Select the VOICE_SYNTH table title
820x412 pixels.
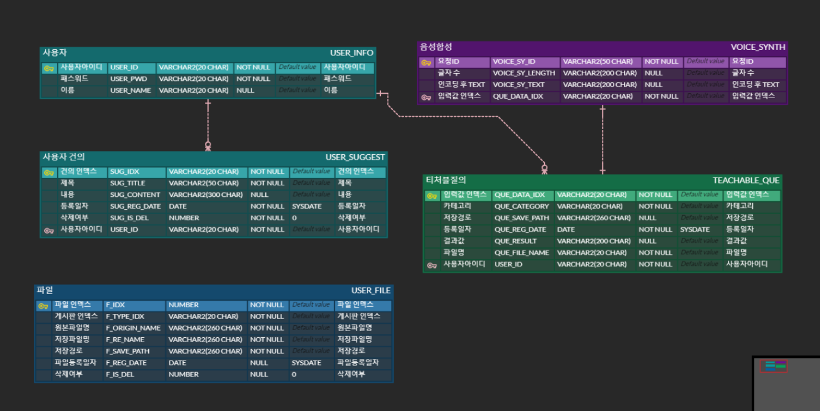coord(758,47)
